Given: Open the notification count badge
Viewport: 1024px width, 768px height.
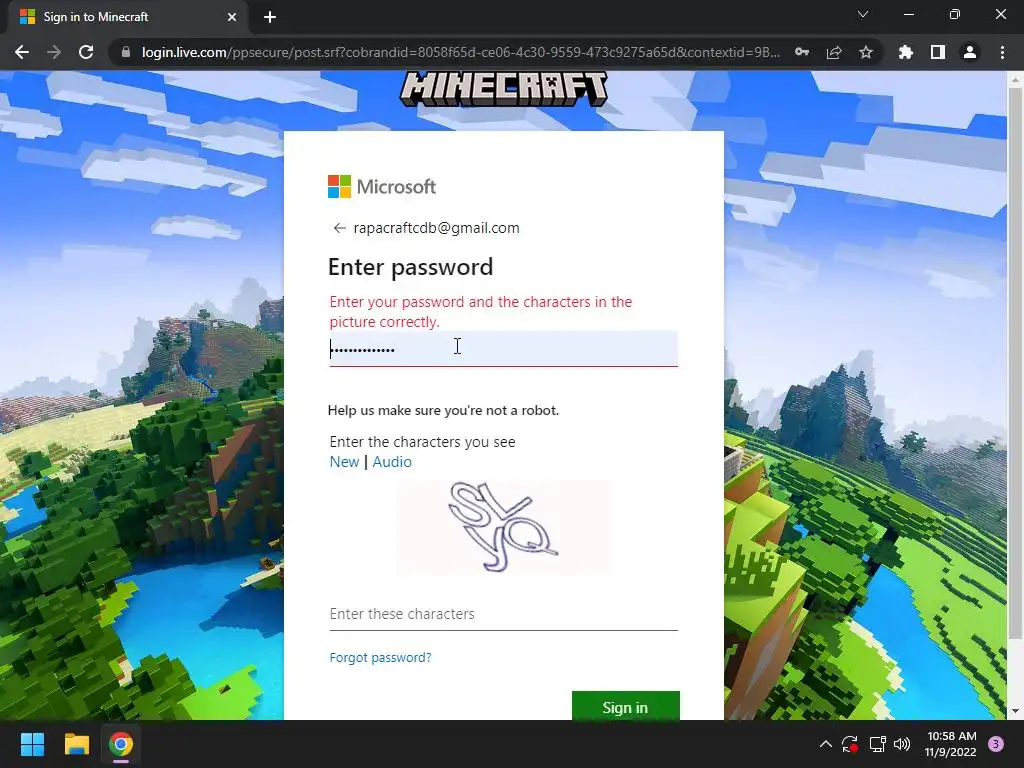Looking at the screenshot, I should [x=996, y=744].
